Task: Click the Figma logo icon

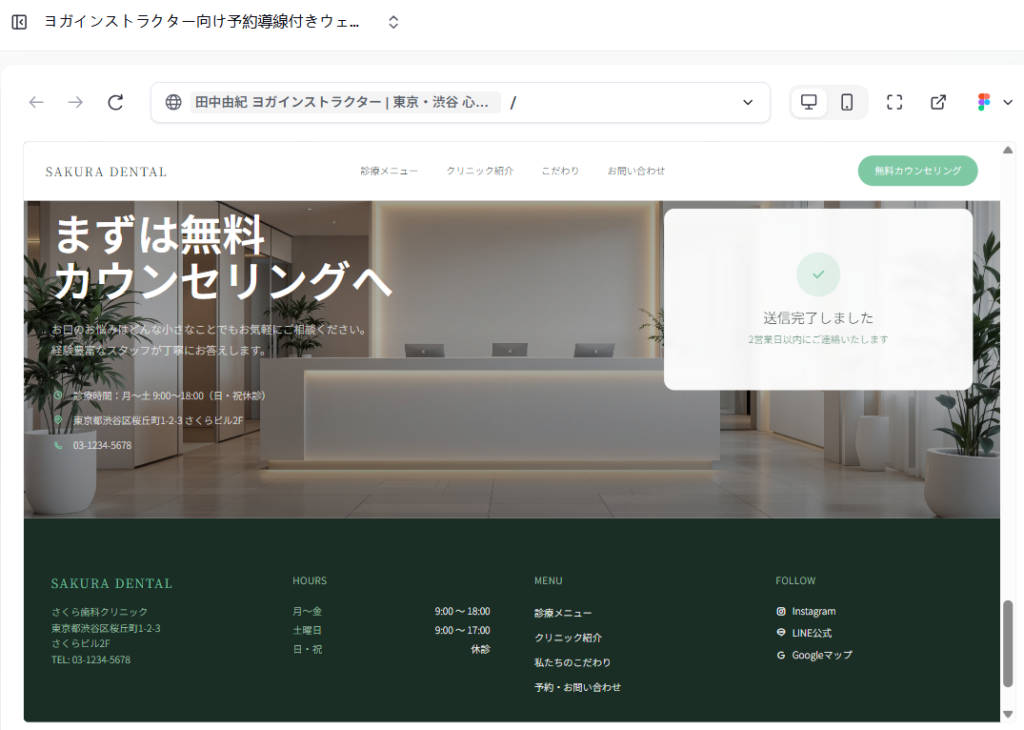Action: (x=984, y=102)
